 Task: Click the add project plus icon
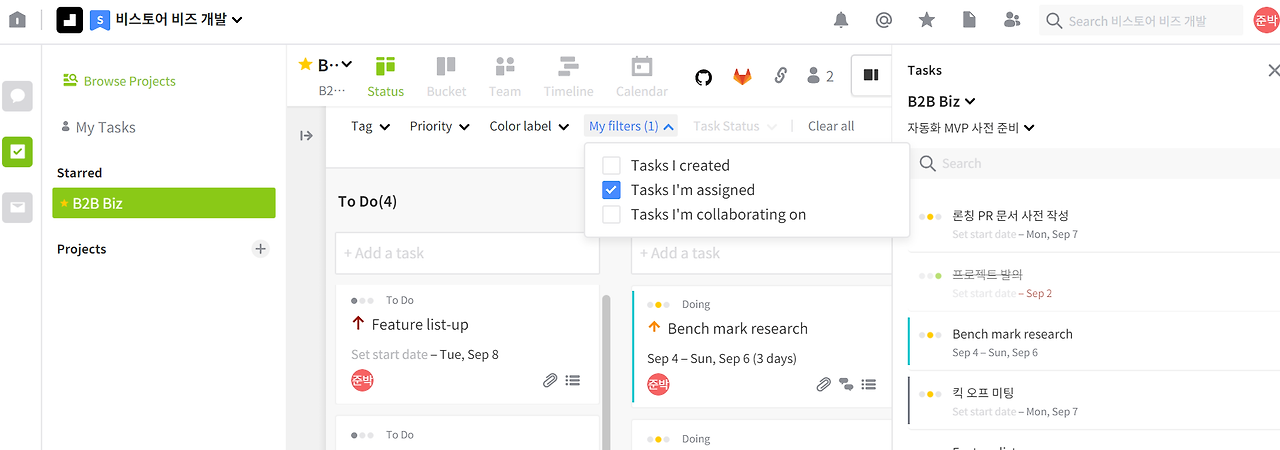pos(261,249)
